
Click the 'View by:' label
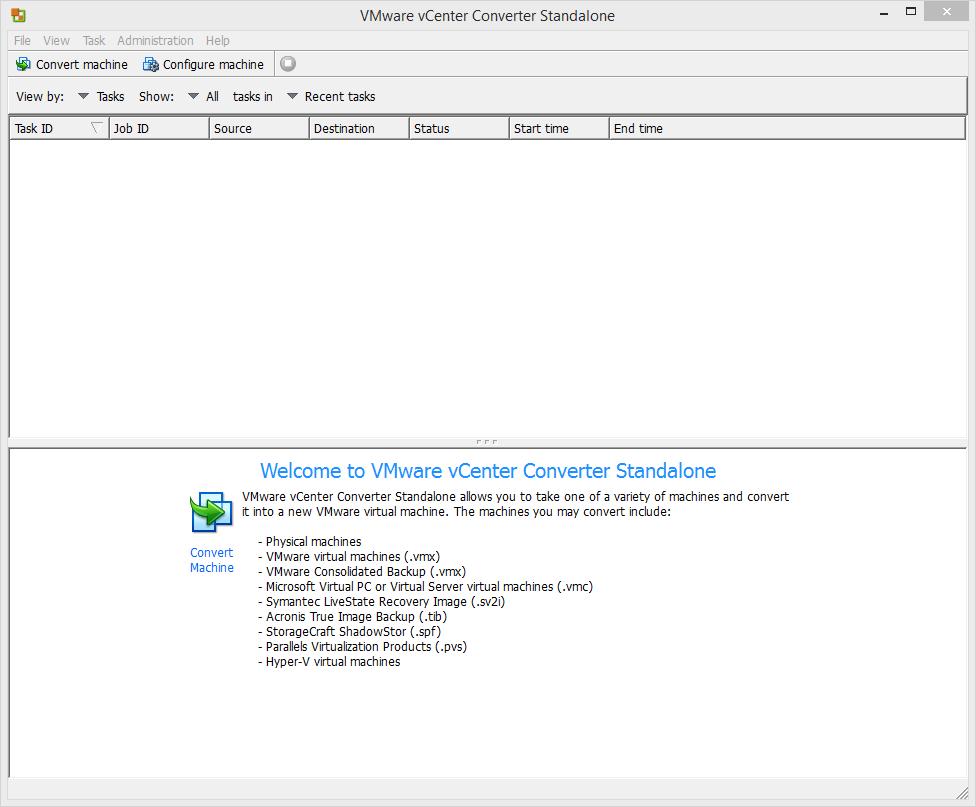coord(40,97)
